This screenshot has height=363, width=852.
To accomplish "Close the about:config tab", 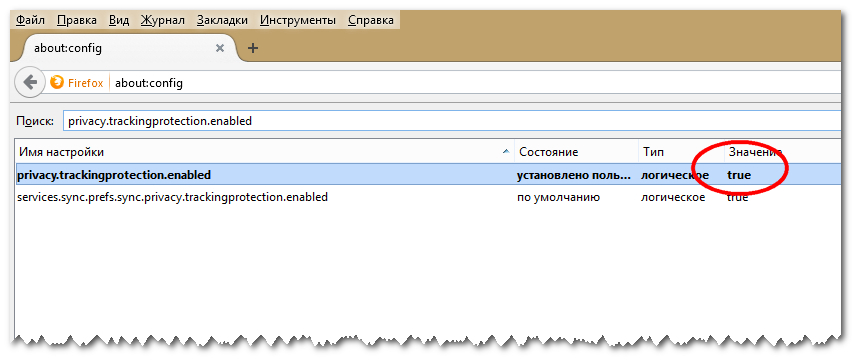I will tap(220, 48).
